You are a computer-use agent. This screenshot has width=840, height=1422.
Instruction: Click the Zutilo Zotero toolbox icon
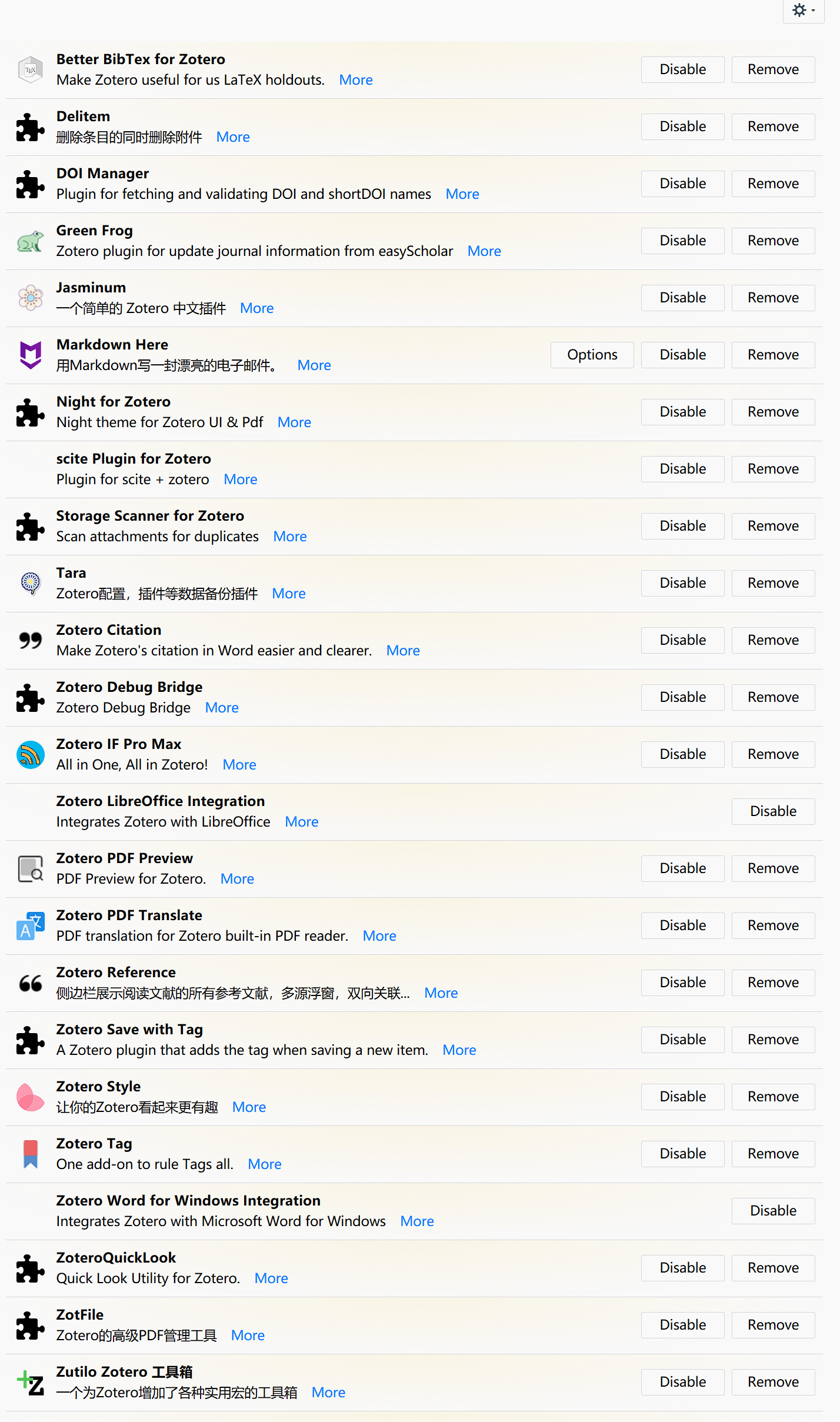point(31,1382)
